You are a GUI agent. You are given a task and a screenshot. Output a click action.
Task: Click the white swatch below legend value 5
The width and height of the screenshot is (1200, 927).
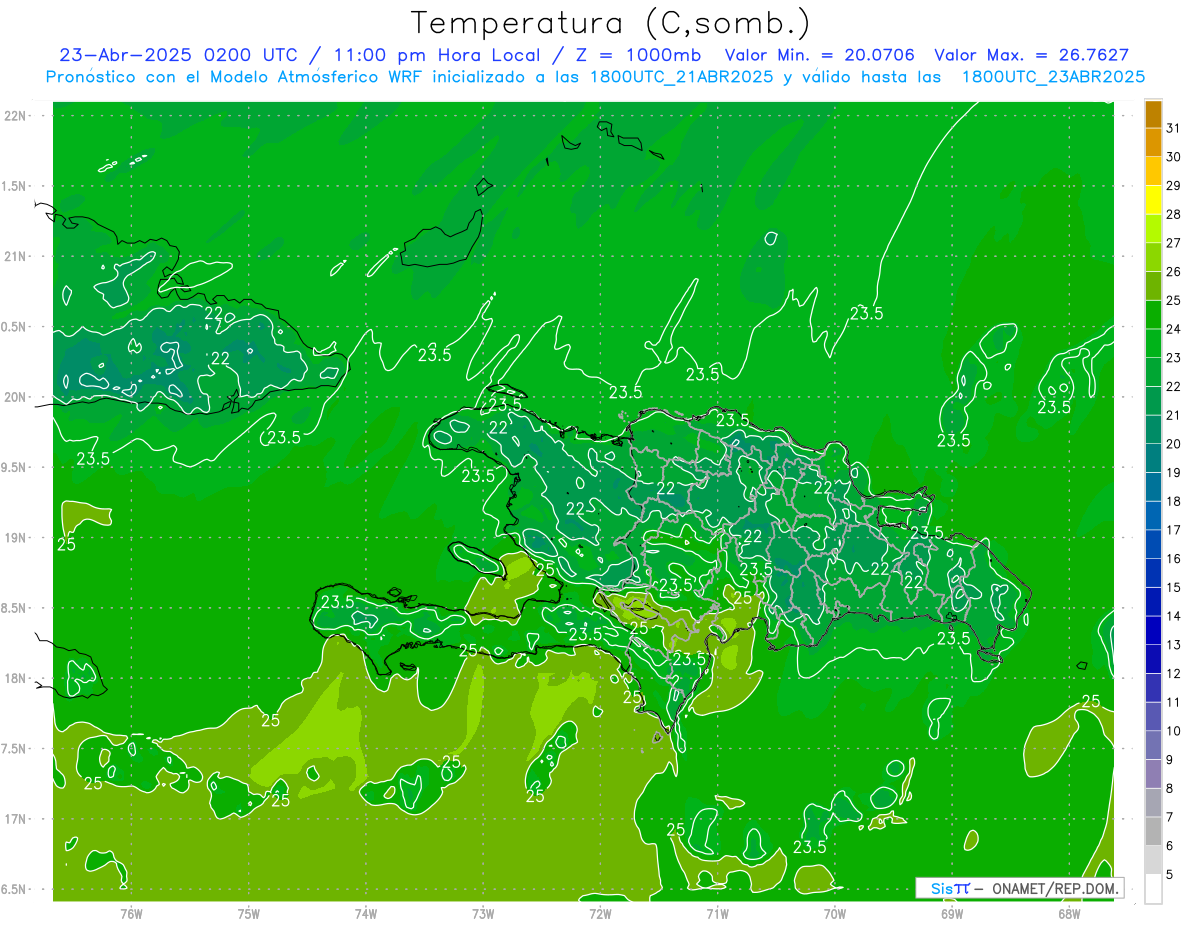click(x=1154, y=889)
